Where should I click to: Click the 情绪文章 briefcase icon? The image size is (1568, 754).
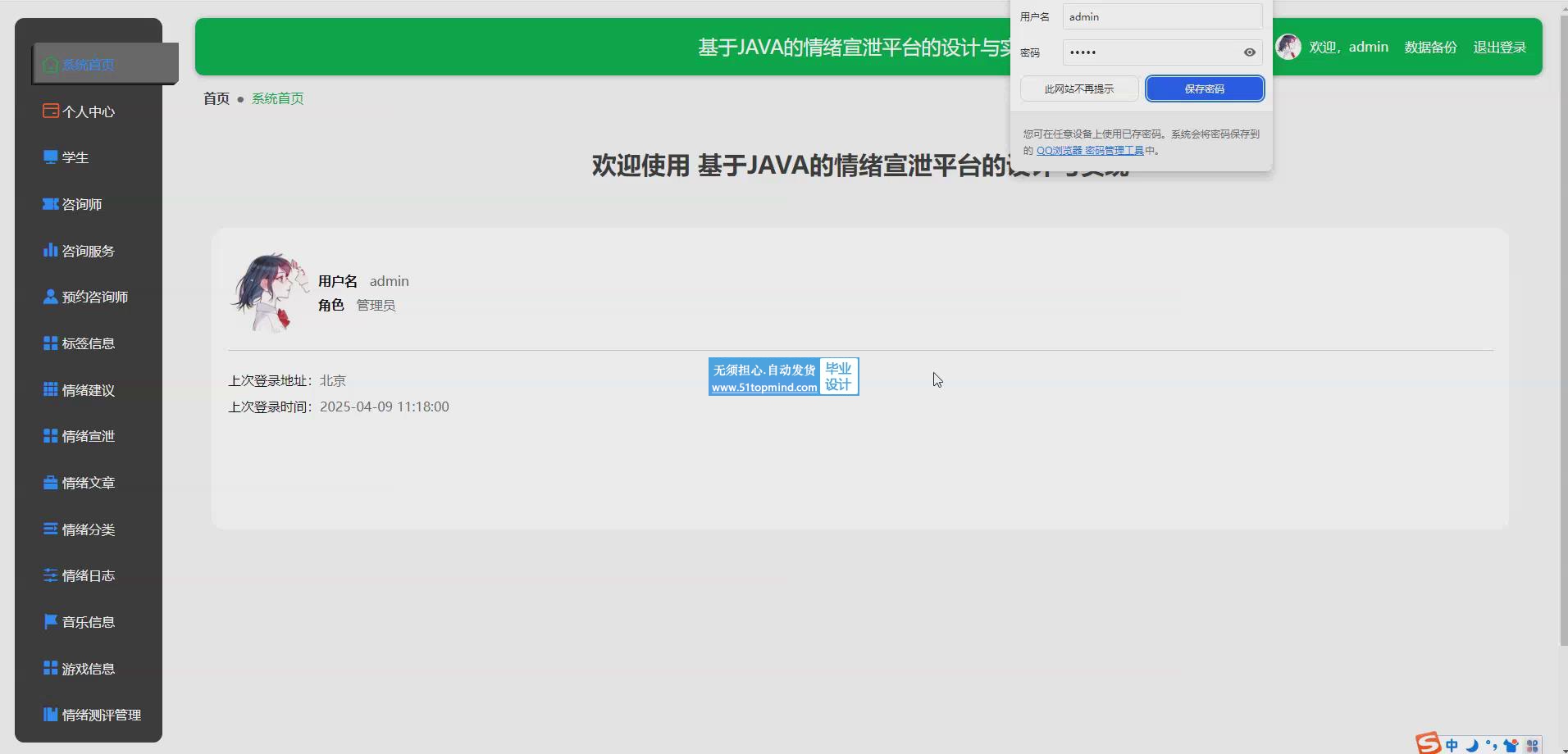click(x=50, y=483)
